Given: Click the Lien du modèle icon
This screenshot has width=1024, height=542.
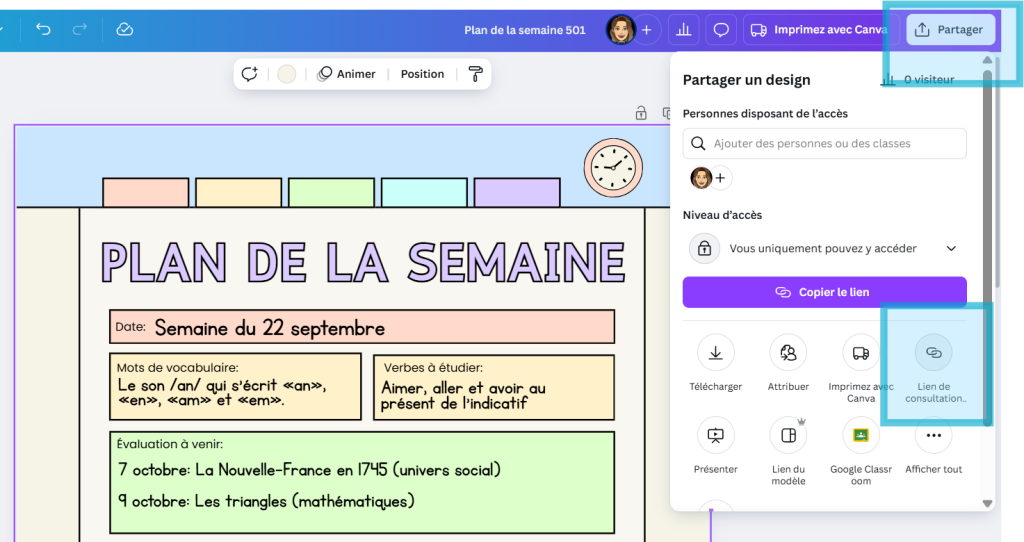Looking at the screenshot, I should (x=788, y=435).
